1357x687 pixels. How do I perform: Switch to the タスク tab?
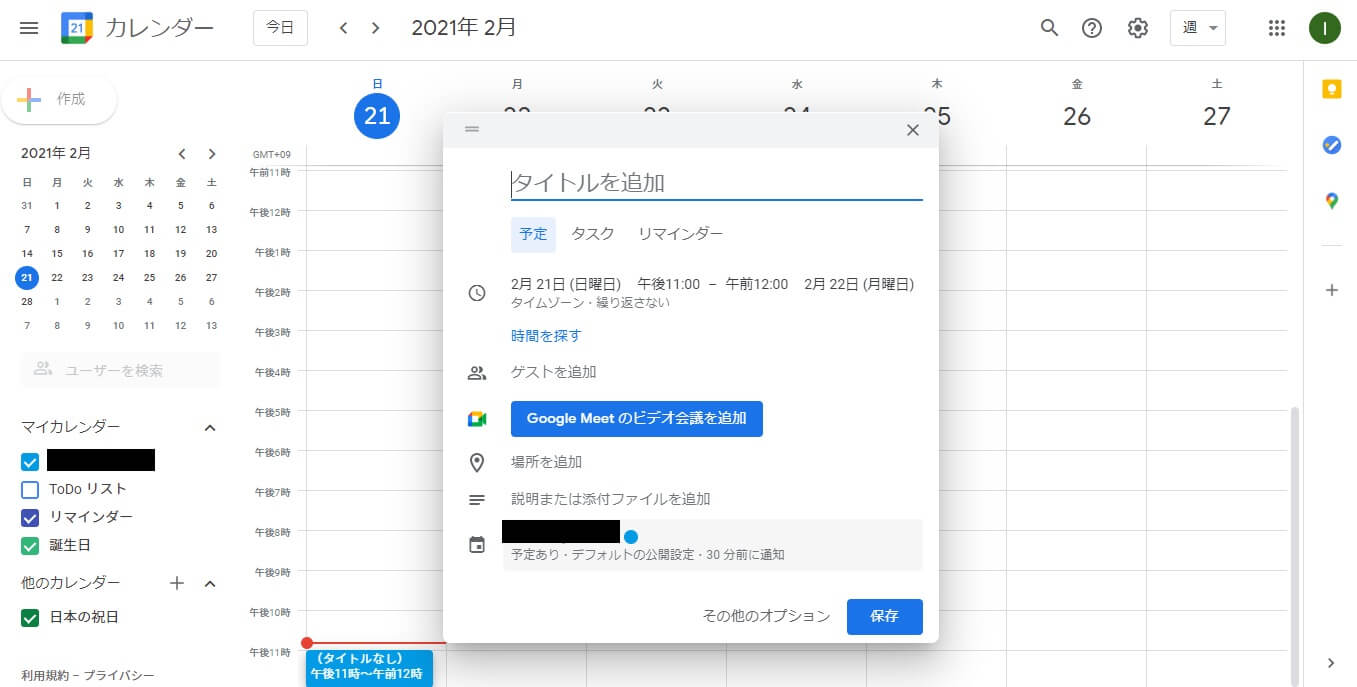(592, 234)
